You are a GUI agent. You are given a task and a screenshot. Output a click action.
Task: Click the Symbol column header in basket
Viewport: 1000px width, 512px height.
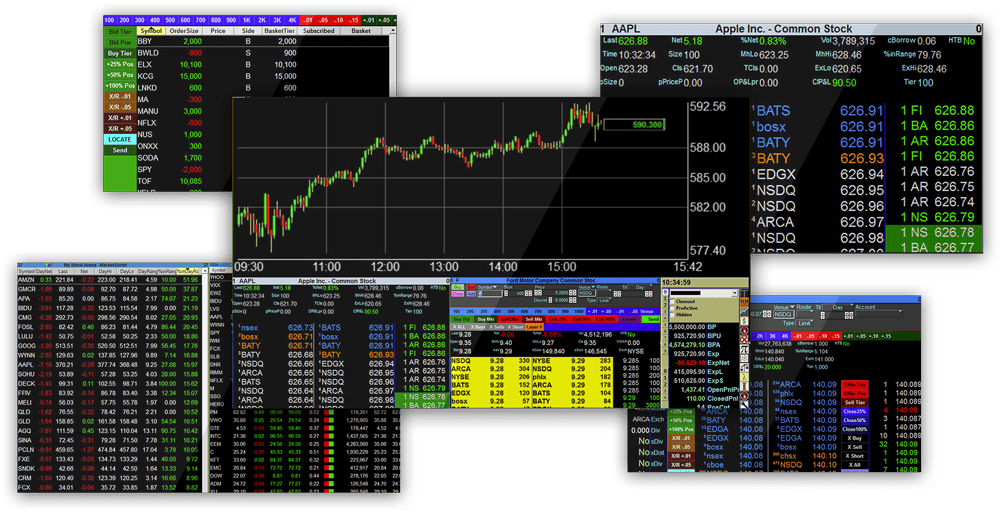151,31
